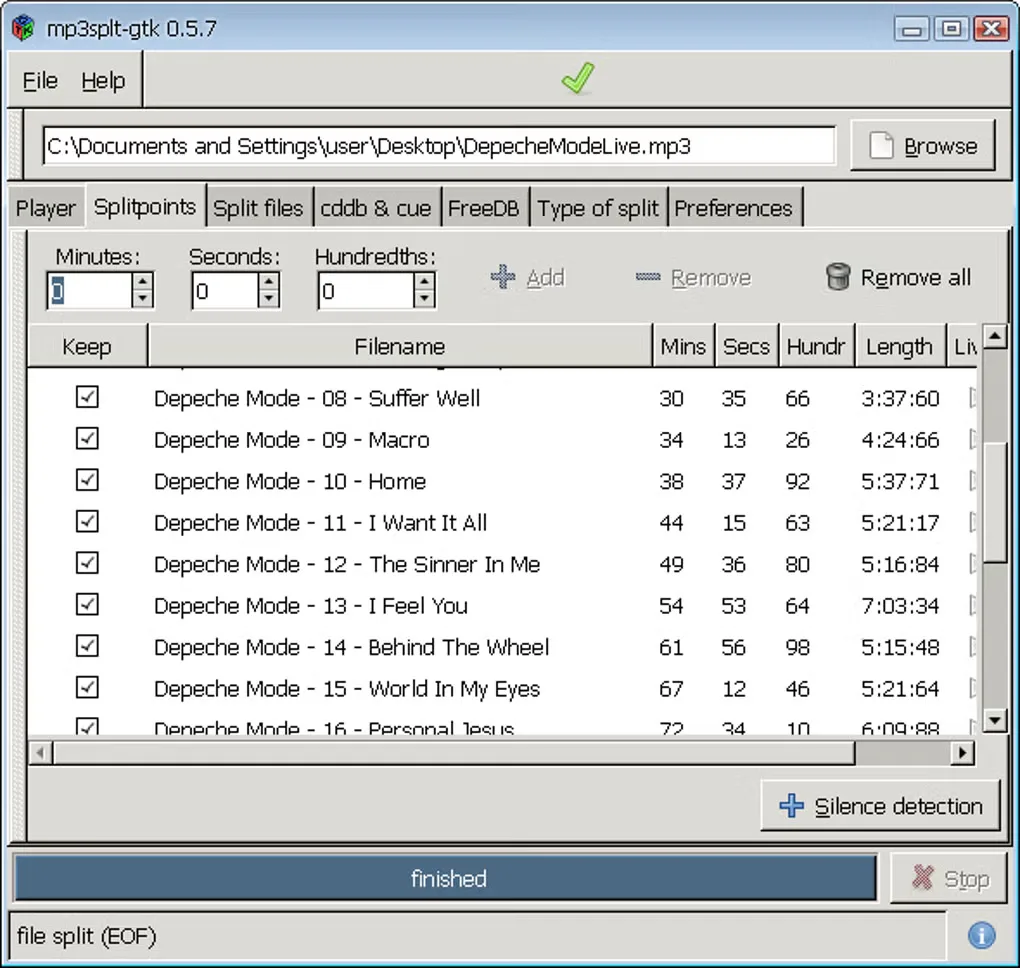Click Remove all splitpoints button

tap(898, 277)
